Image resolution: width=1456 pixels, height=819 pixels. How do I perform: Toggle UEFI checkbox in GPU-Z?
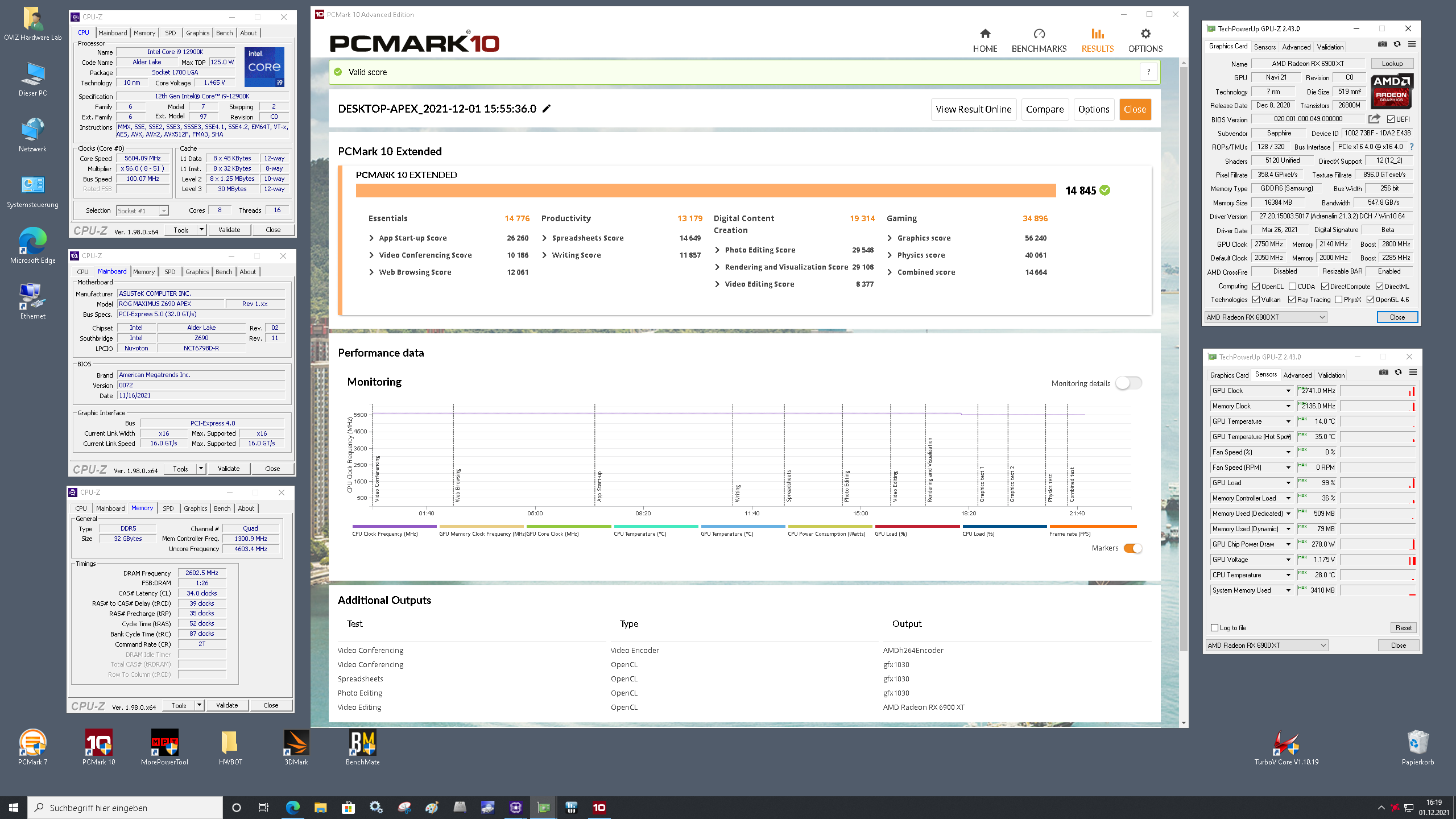click(x=1391, y=119)
